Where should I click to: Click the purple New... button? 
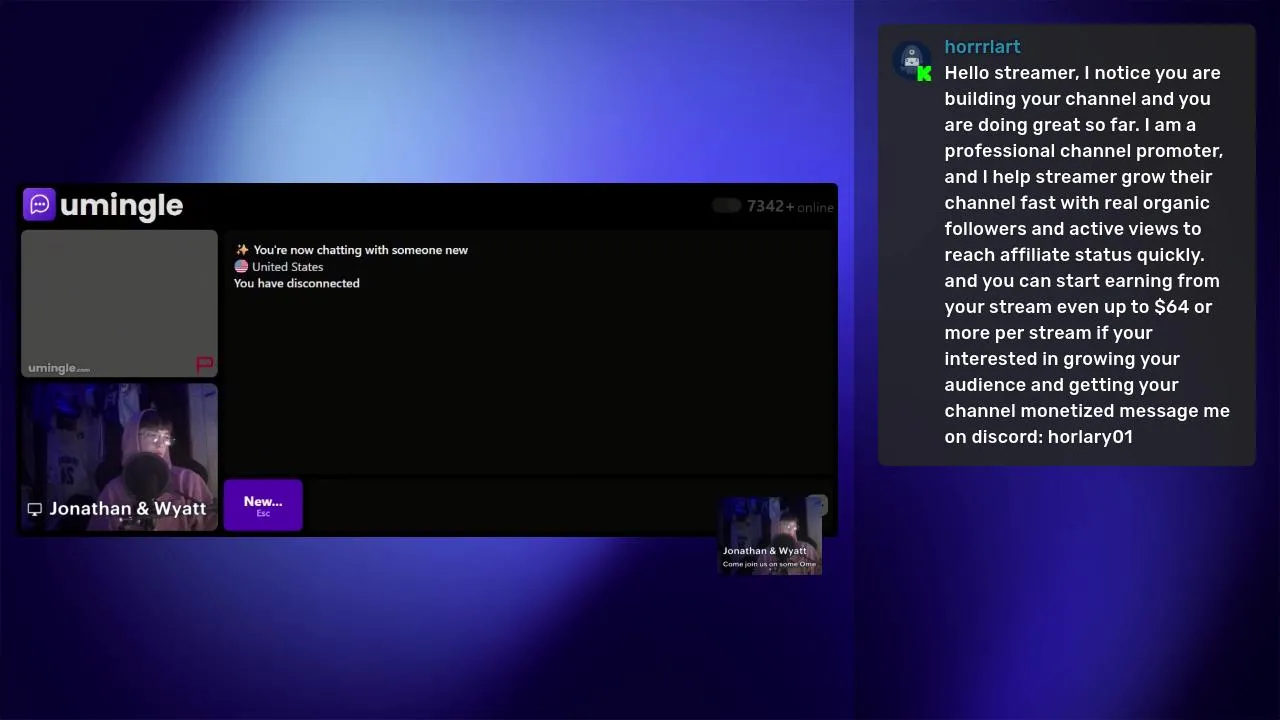point(263,505)
